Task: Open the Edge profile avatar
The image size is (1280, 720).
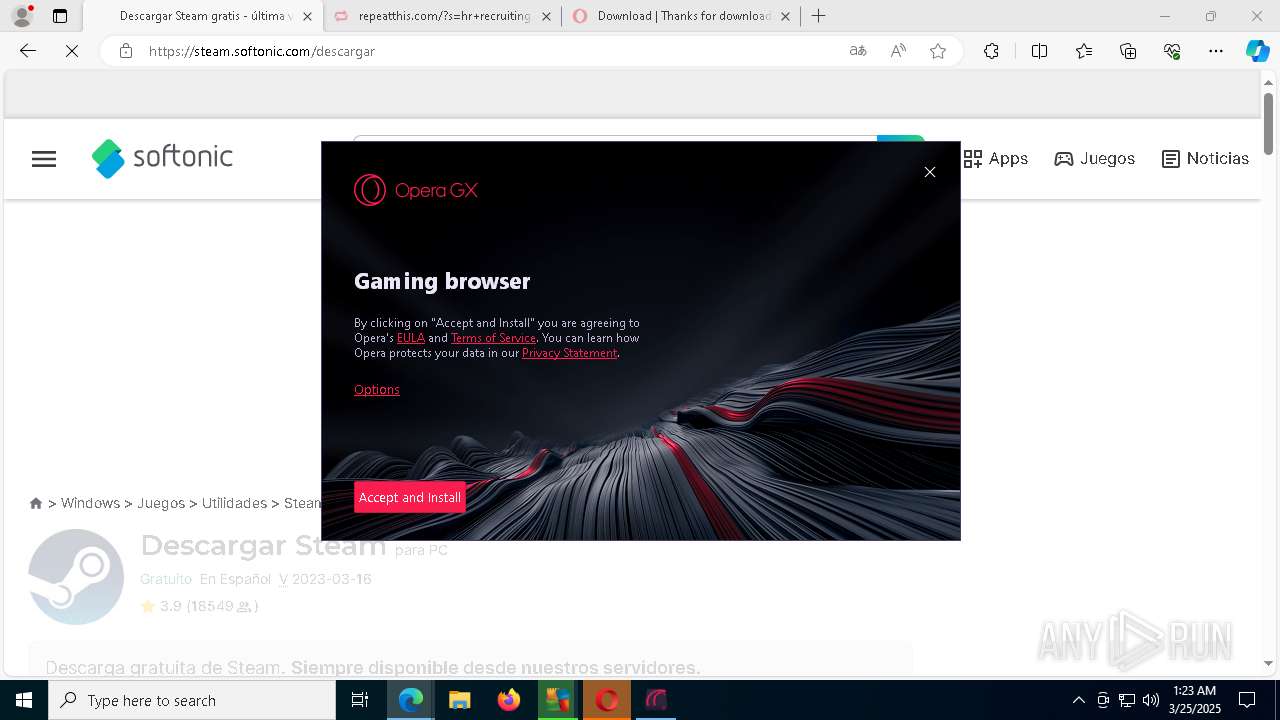Action: pos(22,16)
